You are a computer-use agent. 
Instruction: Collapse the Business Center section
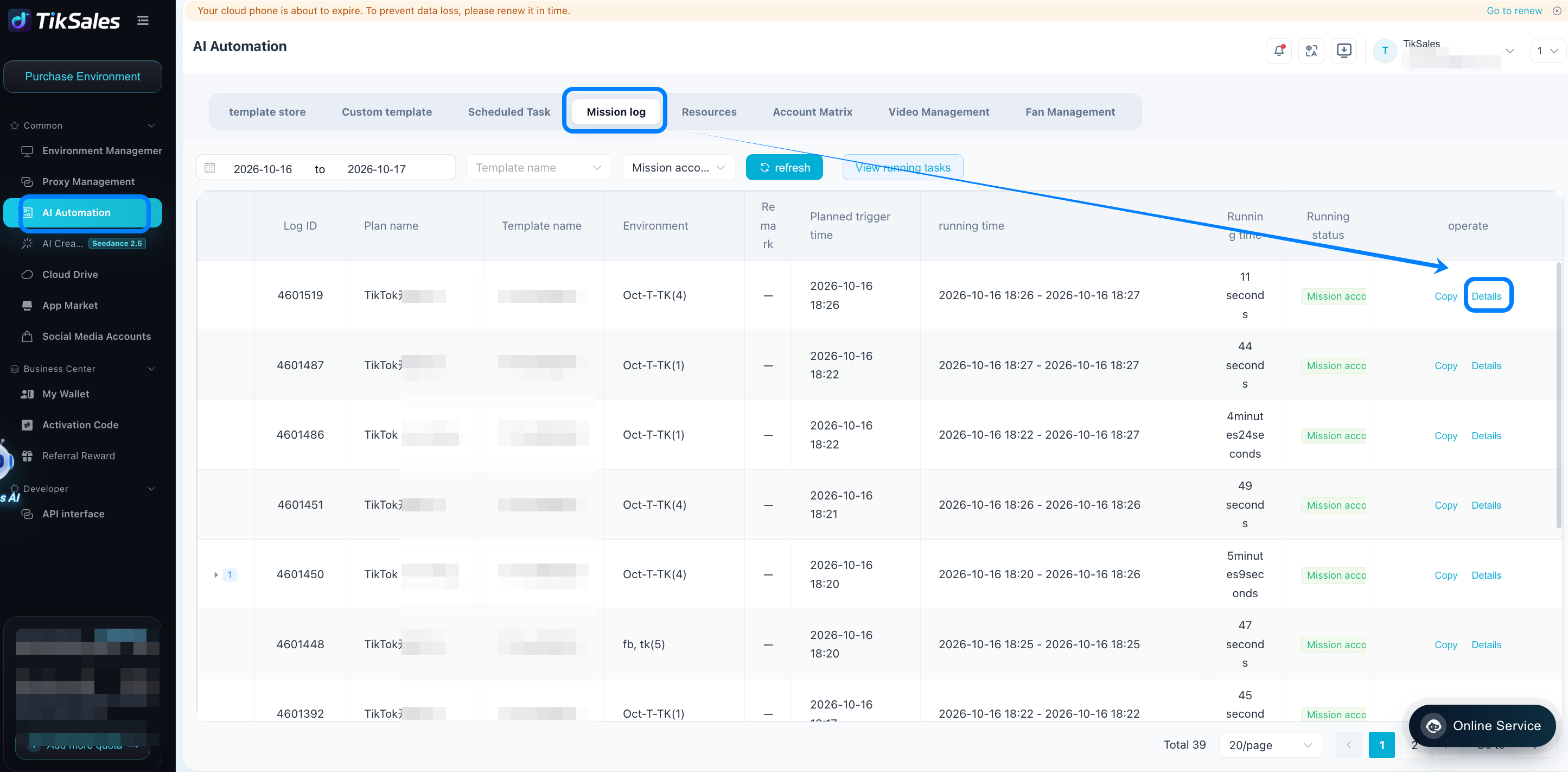151,369
